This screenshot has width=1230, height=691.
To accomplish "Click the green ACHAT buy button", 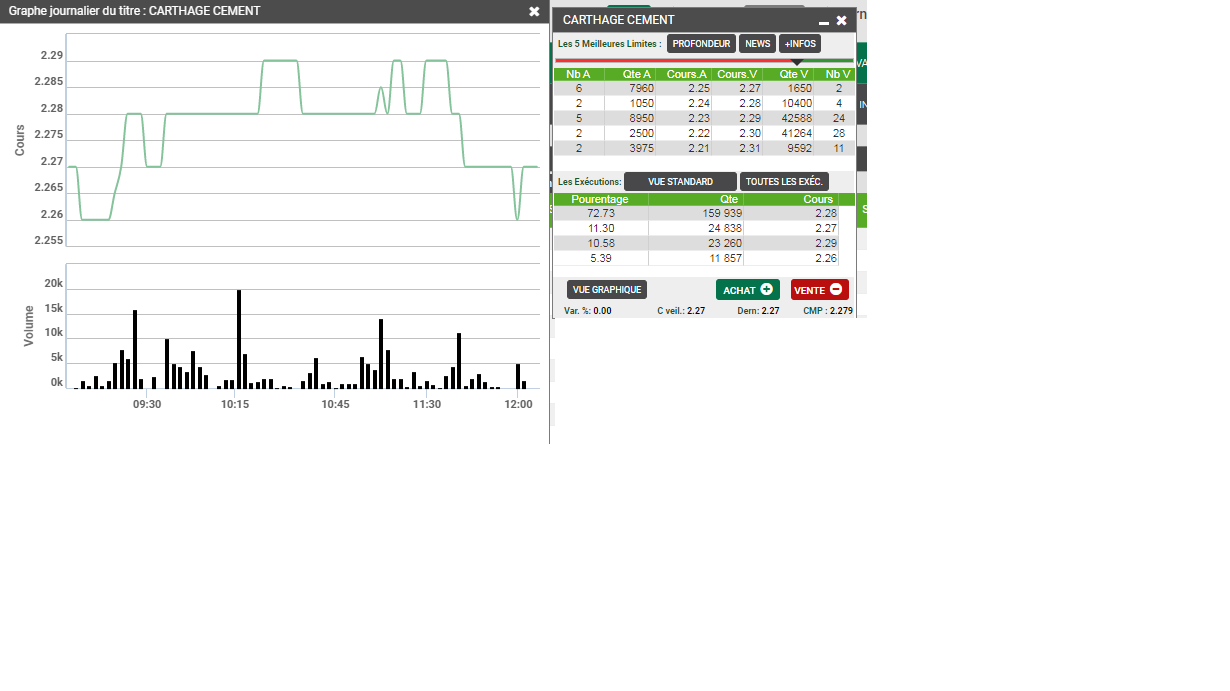I will [x=748, y=290].
